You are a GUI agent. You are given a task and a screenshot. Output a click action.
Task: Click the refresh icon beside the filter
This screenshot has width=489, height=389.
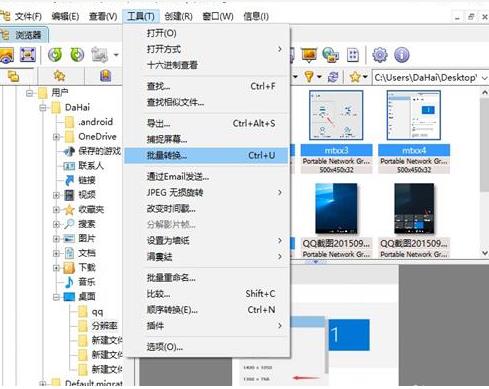pos(333,77)
